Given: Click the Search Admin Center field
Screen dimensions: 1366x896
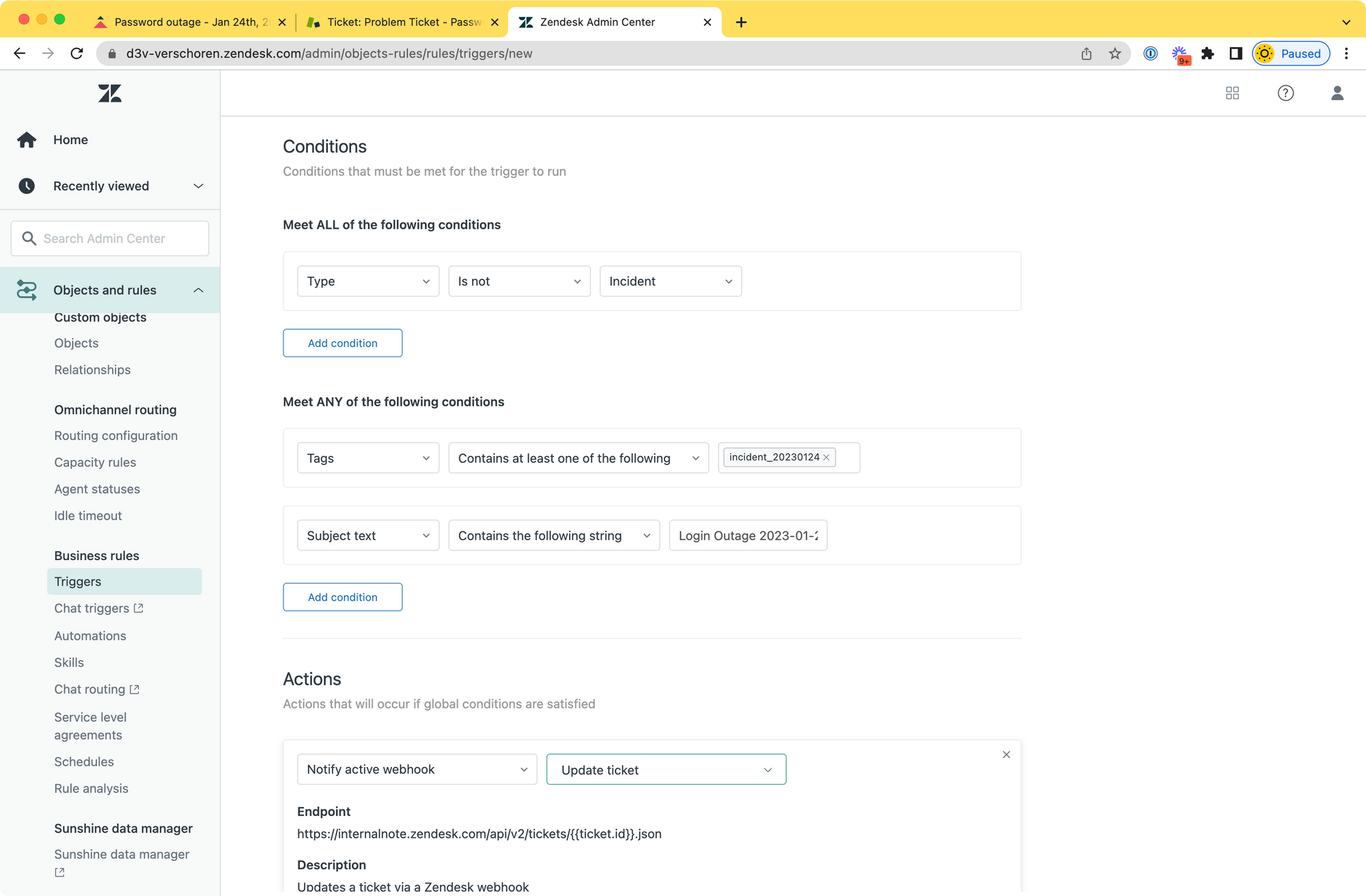Looking at the screenshot, I should [x=109, y=238].
